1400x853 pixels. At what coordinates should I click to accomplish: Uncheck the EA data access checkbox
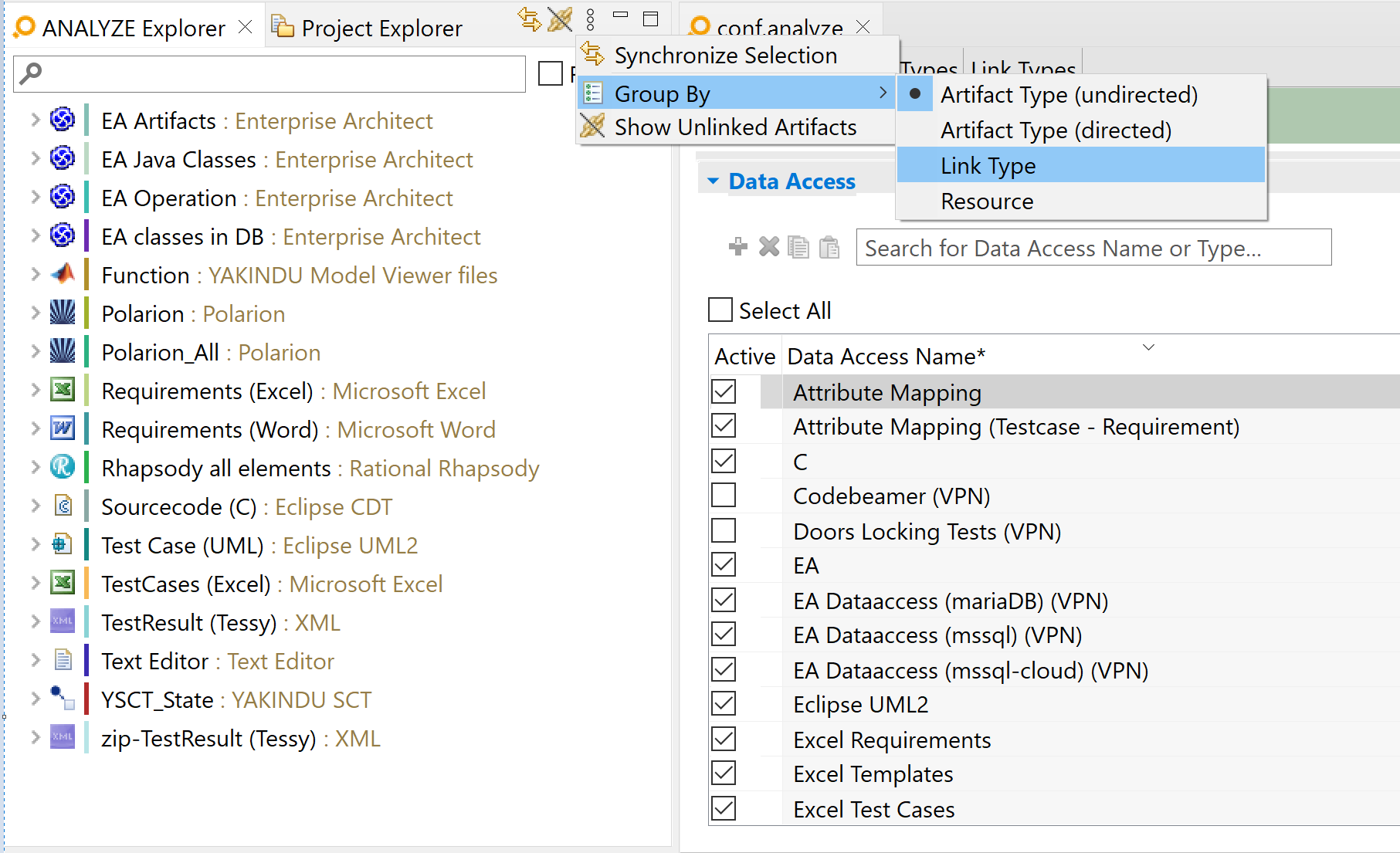point(724,564)
